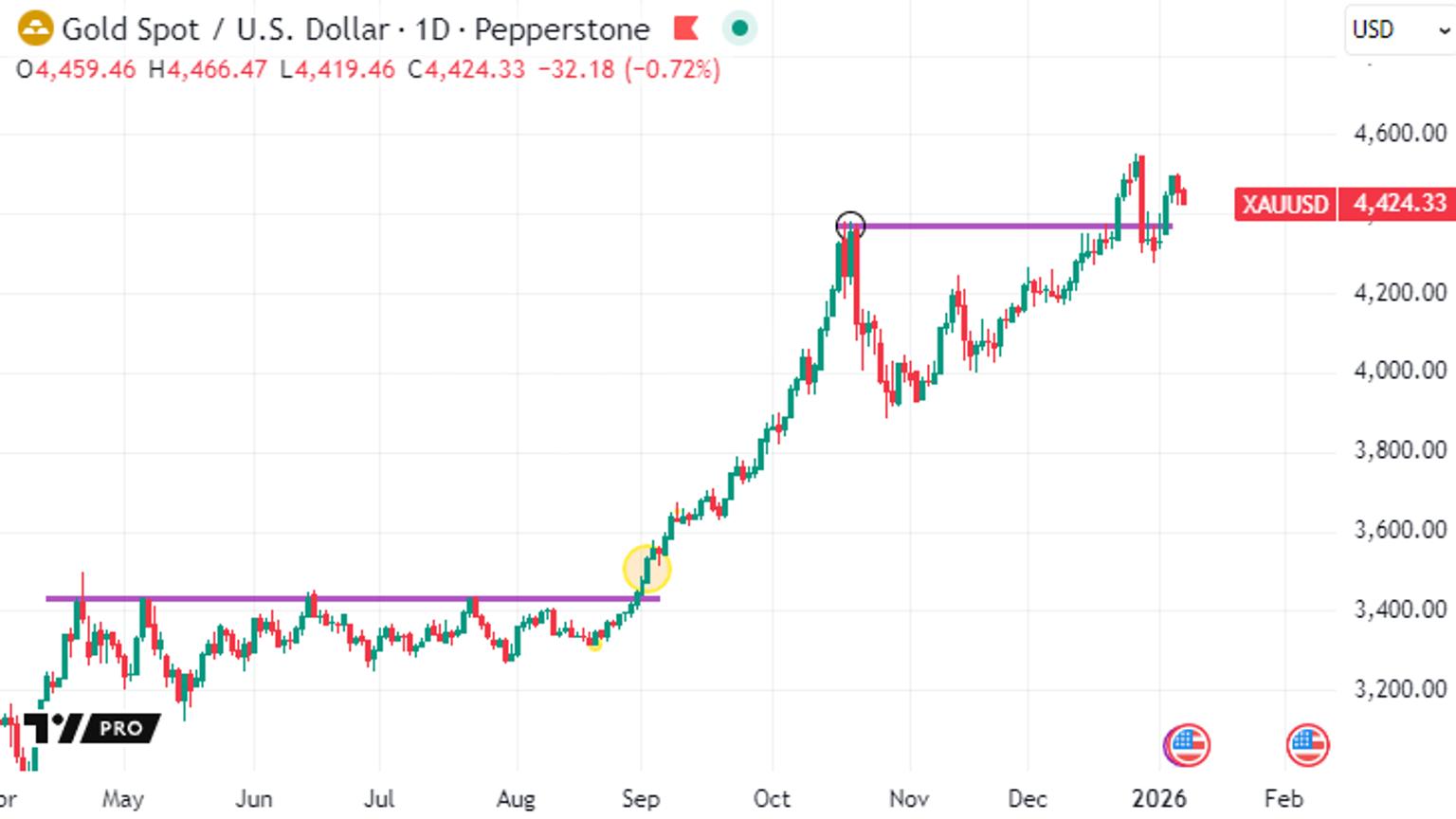Click the gold symbol logo icon
The width and height of the screenshot is (1456, 819).
(35, 28)
